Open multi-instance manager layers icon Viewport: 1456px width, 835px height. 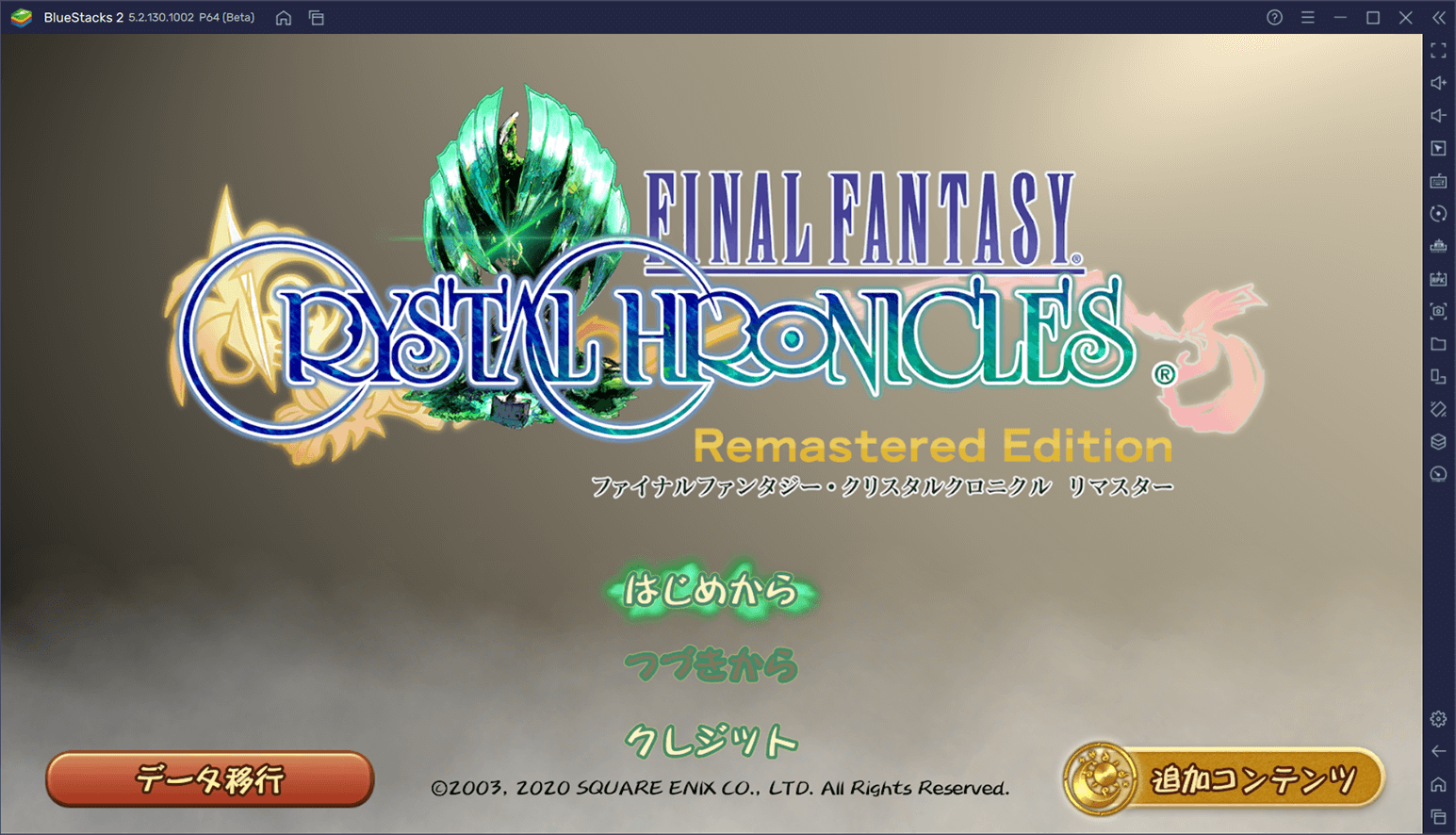pos(1438,442)
